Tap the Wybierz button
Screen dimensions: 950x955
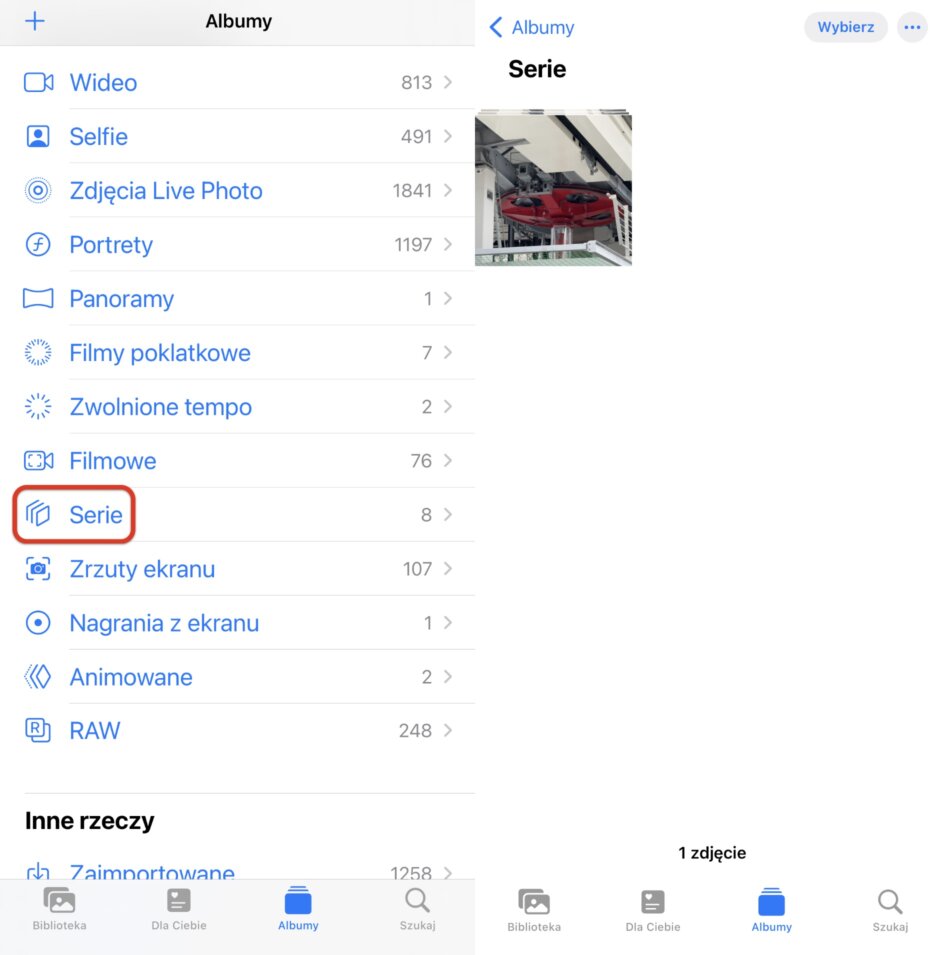[845, 27]
